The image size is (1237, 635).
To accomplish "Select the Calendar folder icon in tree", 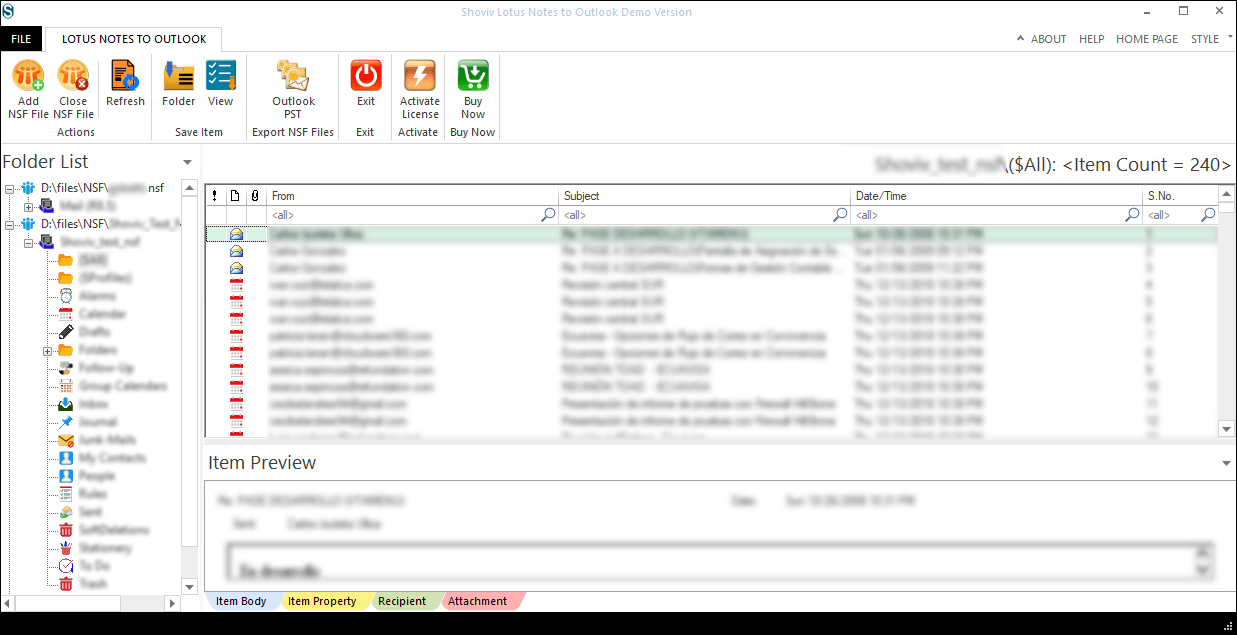I will click(65, 314).
